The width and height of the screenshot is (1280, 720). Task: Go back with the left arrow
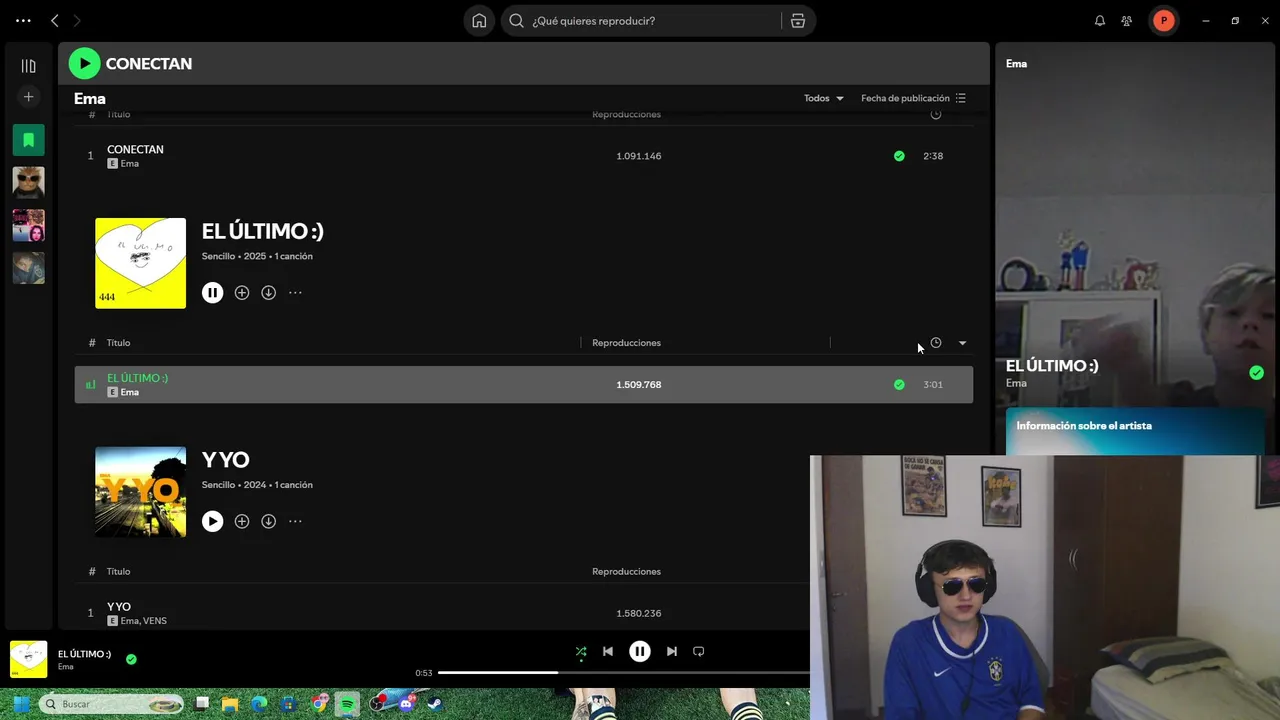coord(55,20)
